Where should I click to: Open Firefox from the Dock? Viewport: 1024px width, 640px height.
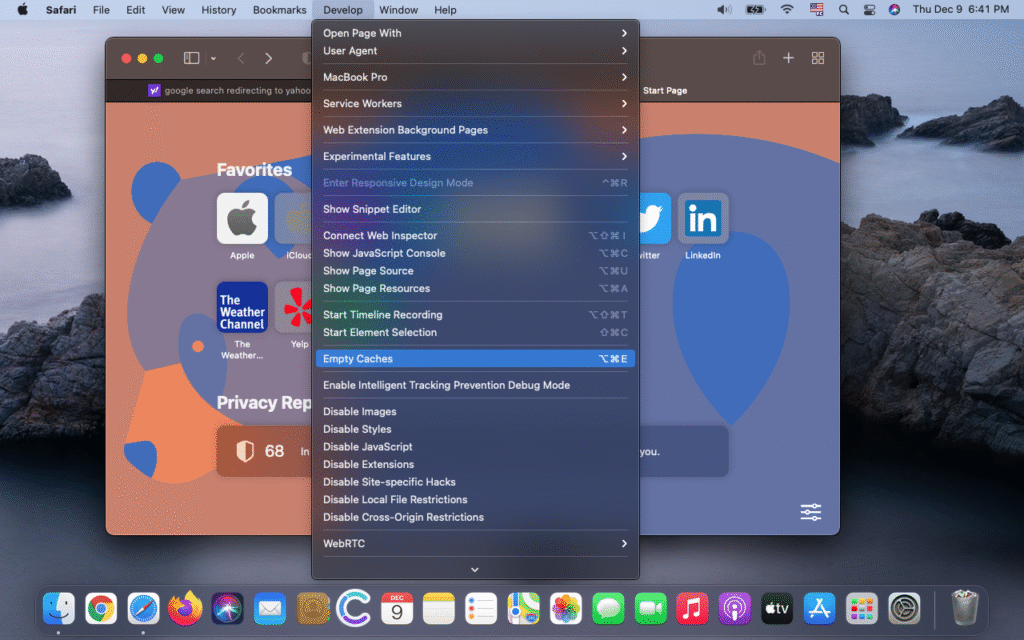coord(185,608)
